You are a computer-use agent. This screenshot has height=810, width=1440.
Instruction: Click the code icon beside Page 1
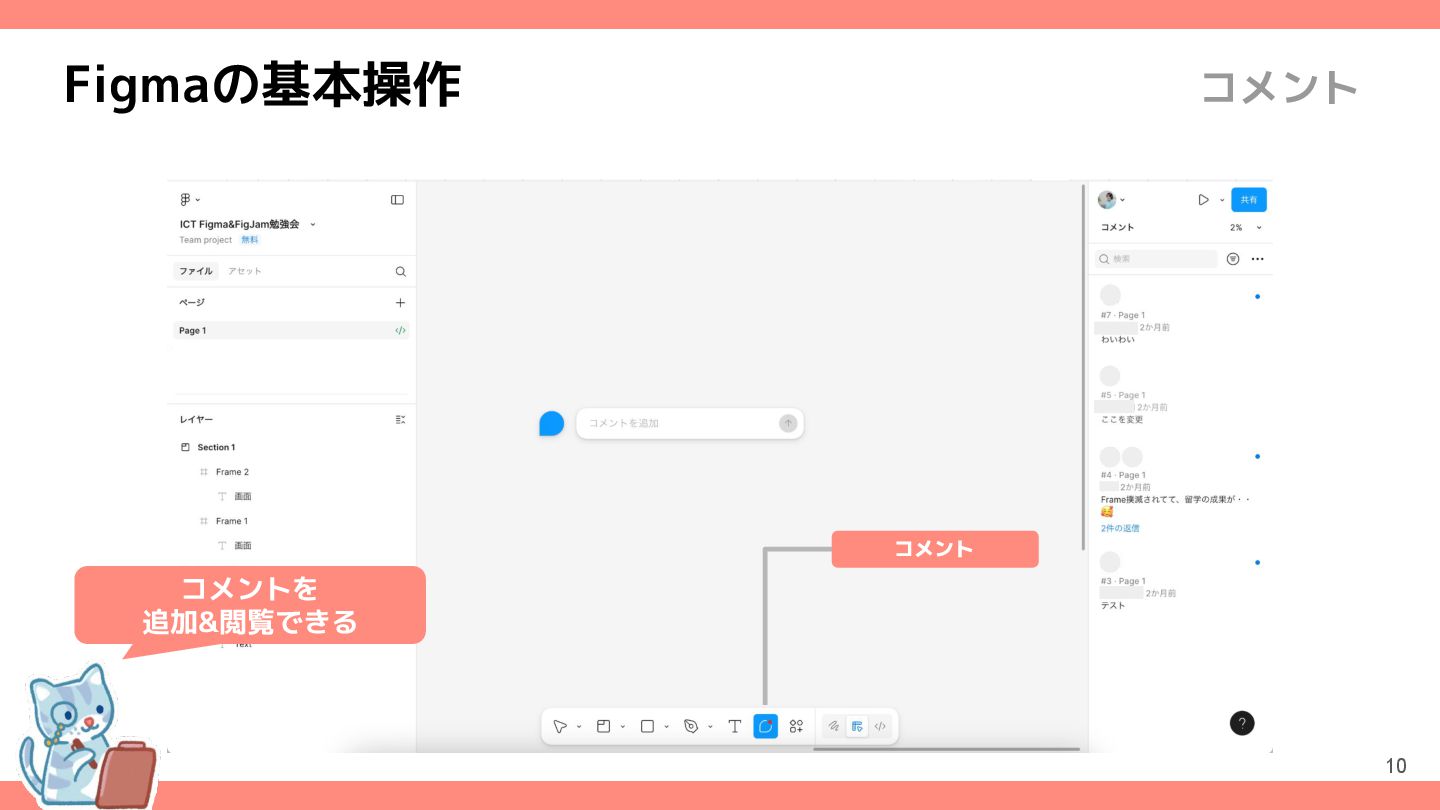coord(400,331)
